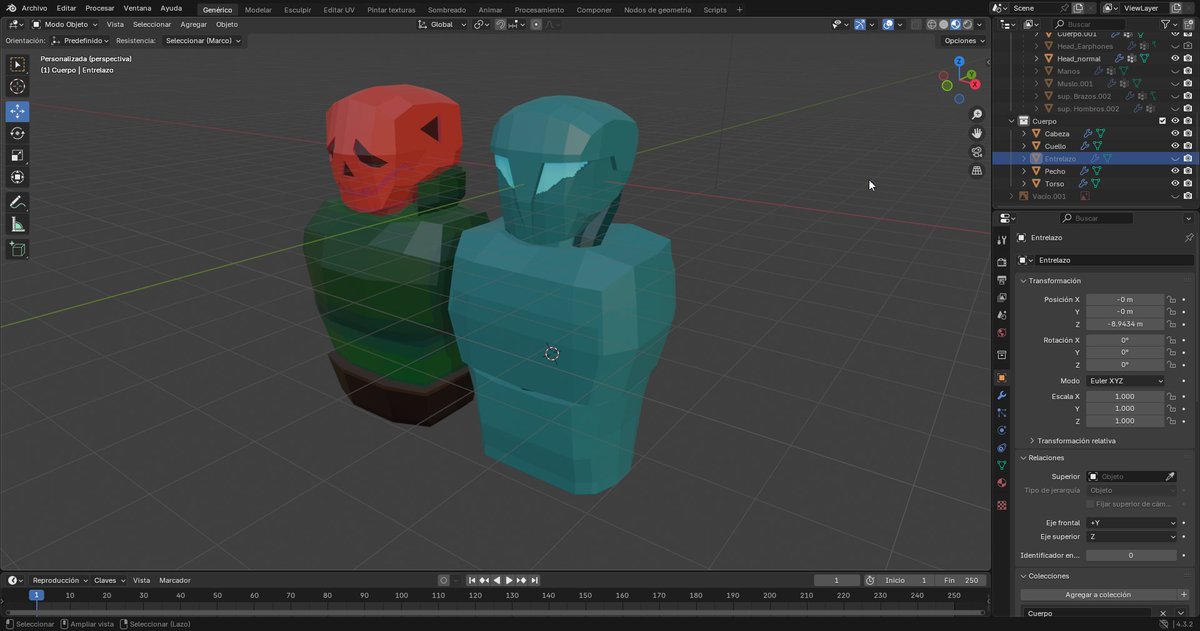Toggle visibility eye of Pecho
This screenshot has width=1200, height=631.
point(1175,171)
